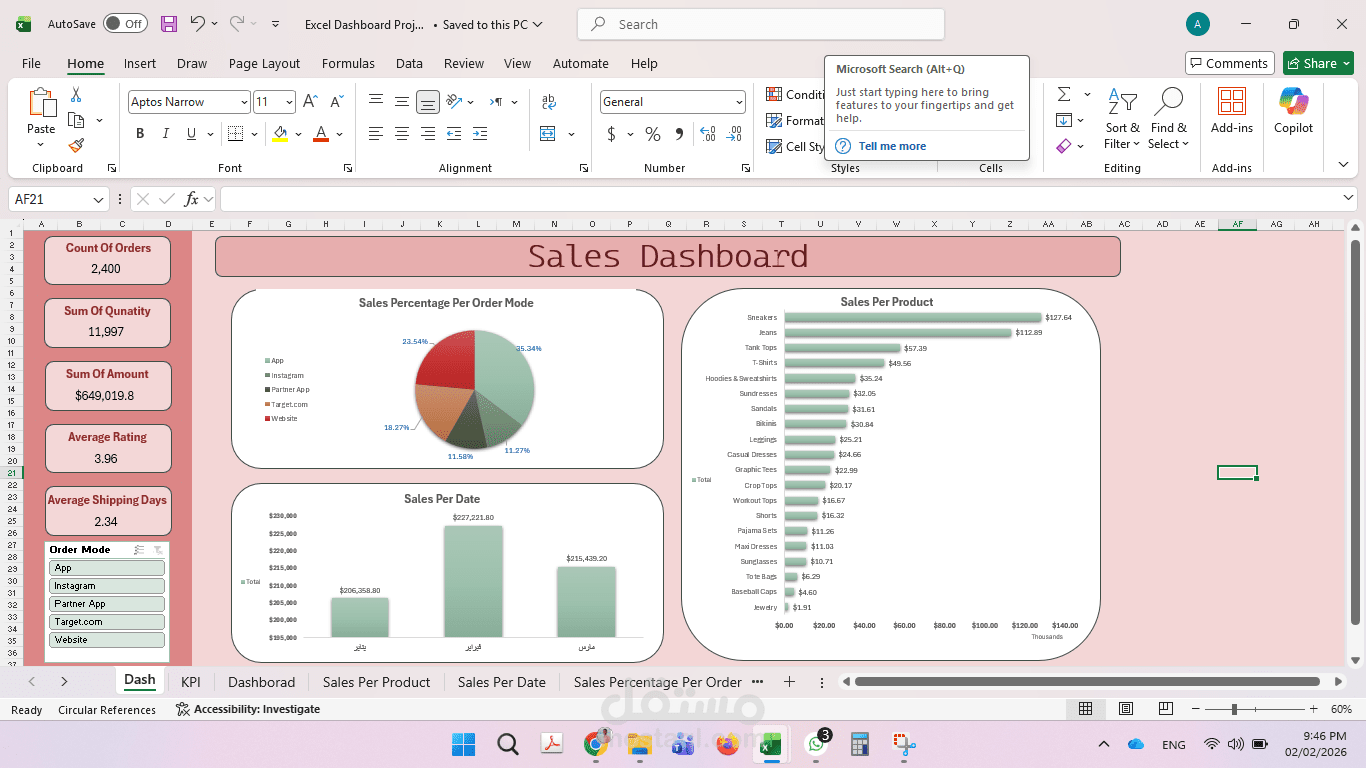Click the Comma Style icon
1366x768 pixels.
click(x=679, y=133)
